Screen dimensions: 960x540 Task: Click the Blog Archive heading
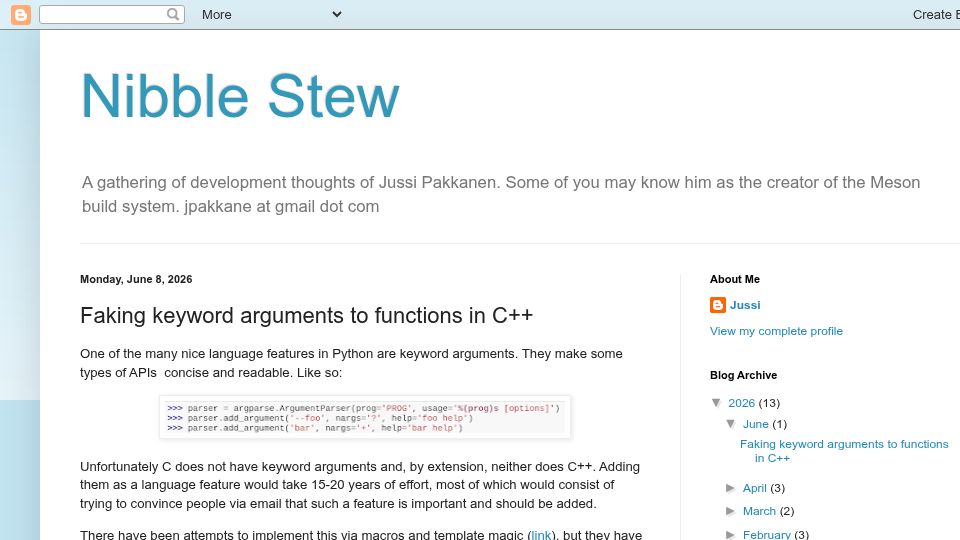pos(743,375)
